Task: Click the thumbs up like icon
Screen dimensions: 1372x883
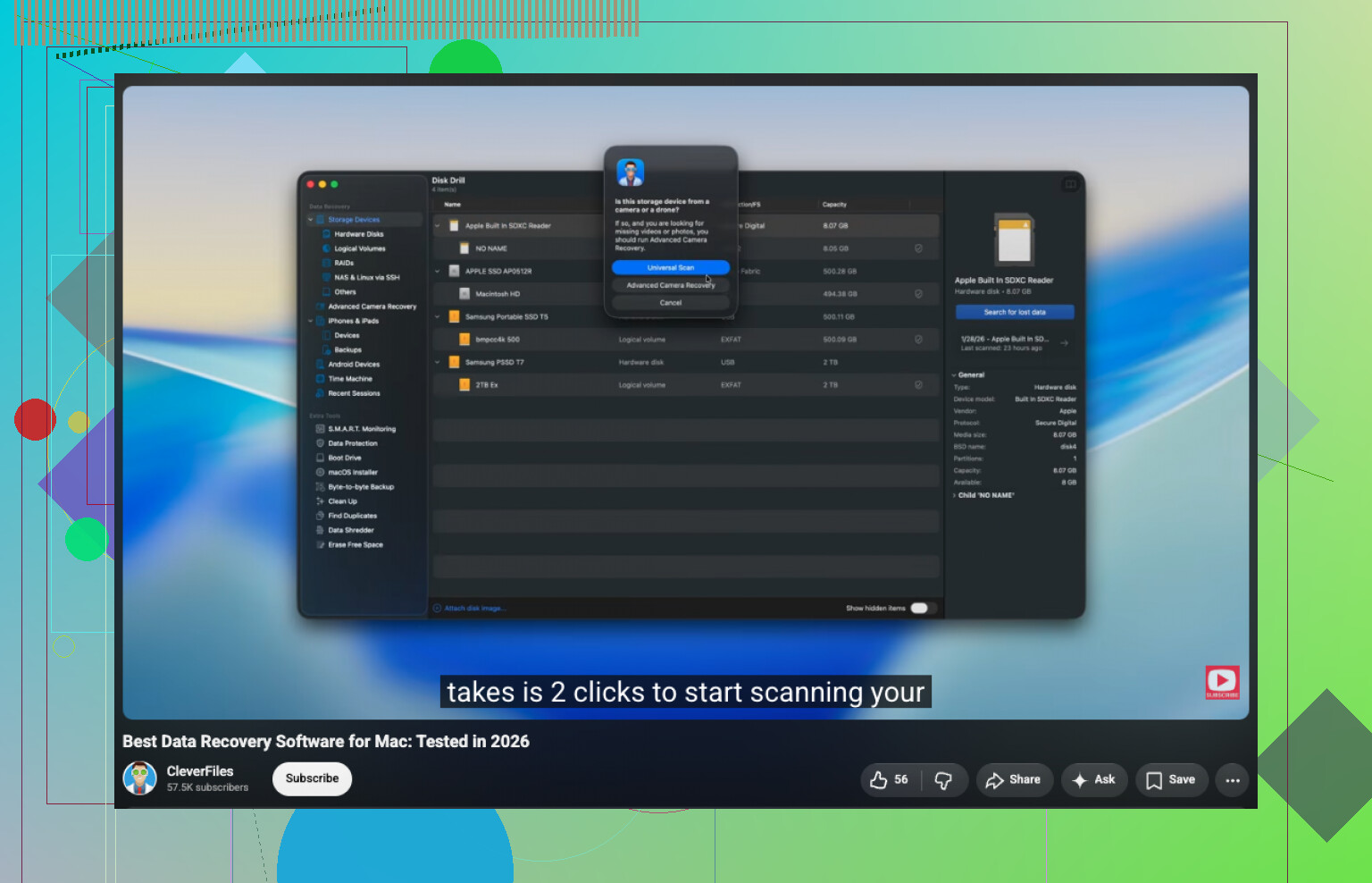Action: (x=879, y=780)
